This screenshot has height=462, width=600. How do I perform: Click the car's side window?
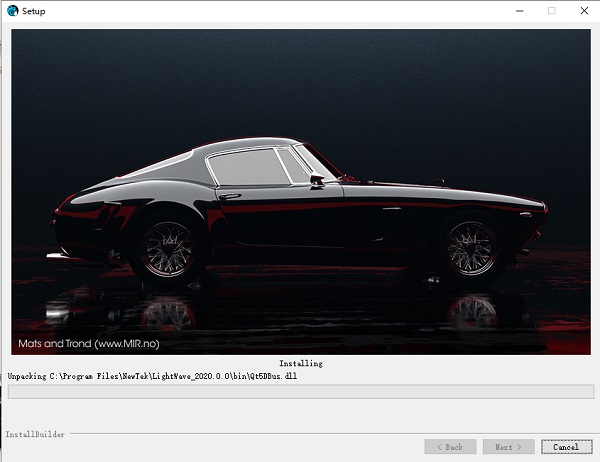[250, 165]
